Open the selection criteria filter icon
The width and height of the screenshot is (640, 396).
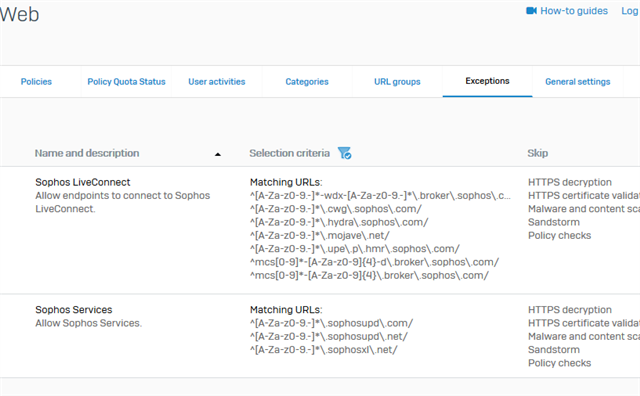pos(344,153)
